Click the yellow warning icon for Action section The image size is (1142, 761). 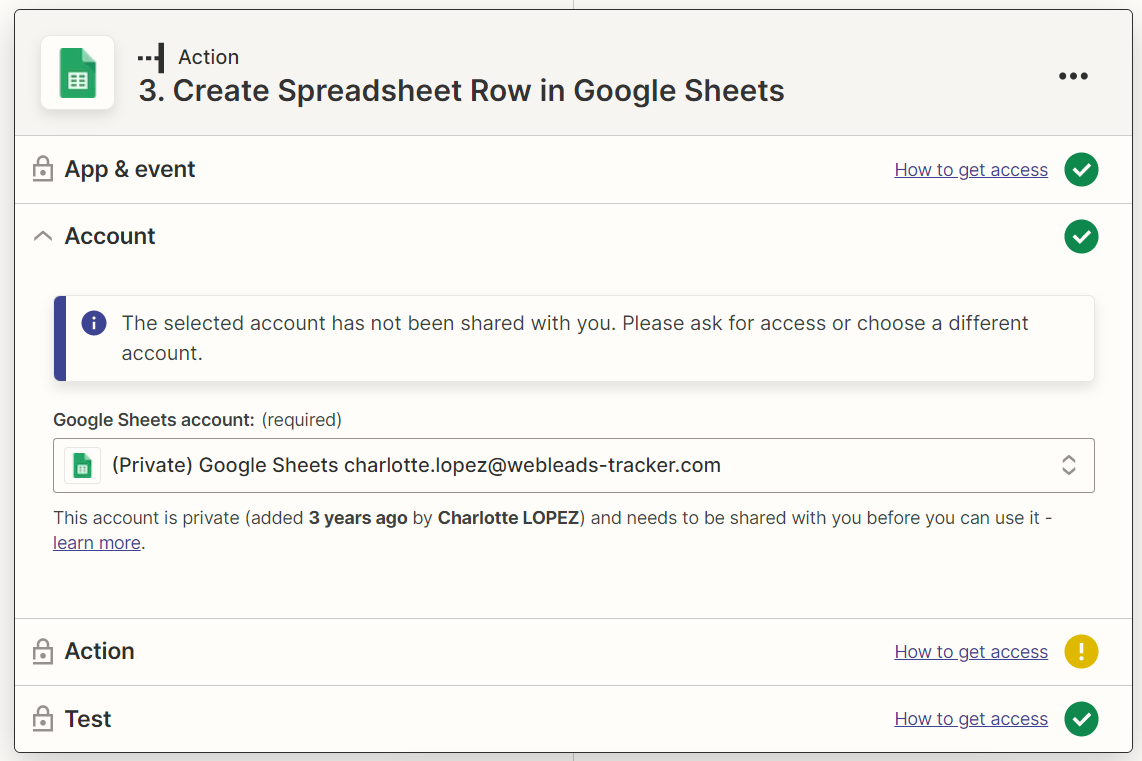pyautogui.click(x=1081, y=651)
